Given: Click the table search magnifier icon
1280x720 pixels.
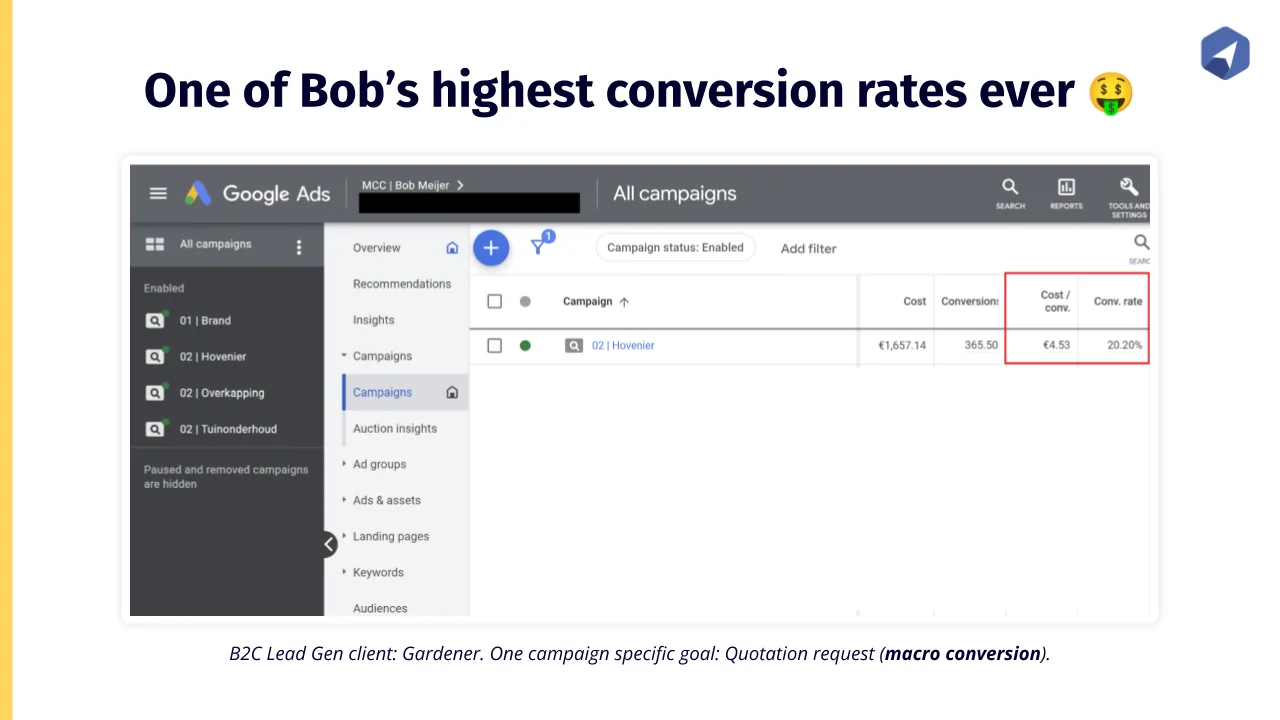Looking at the screenshot, I should [x=1141, y=243].
